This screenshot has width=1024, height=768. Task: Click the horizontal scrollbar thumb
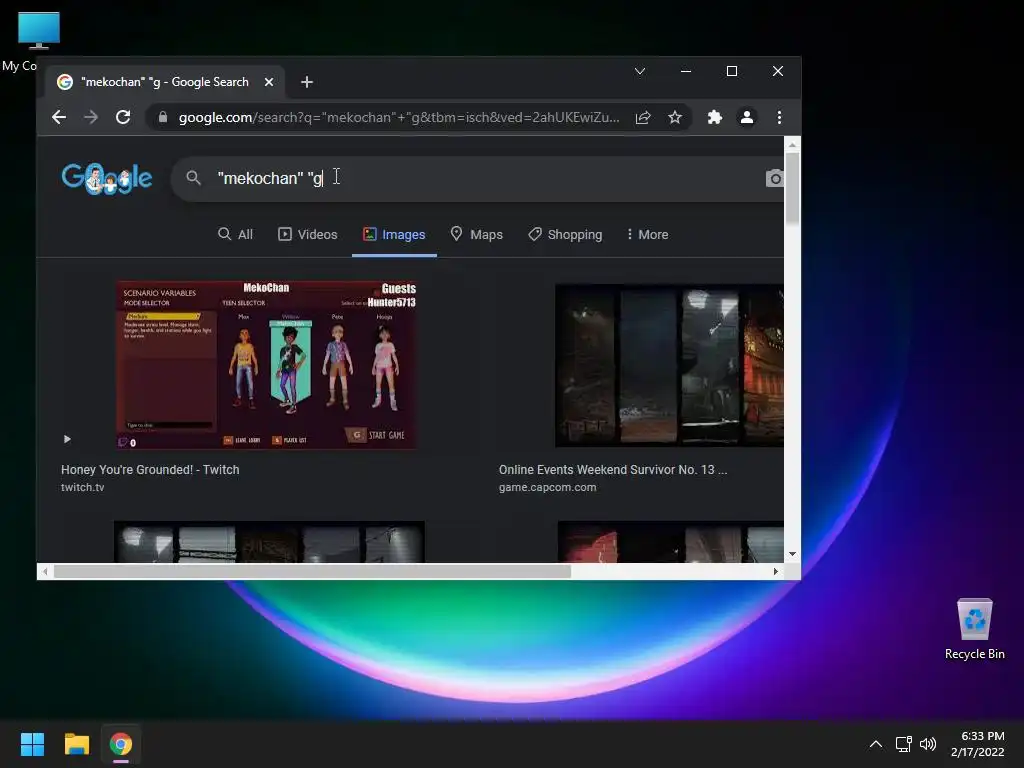312,571
